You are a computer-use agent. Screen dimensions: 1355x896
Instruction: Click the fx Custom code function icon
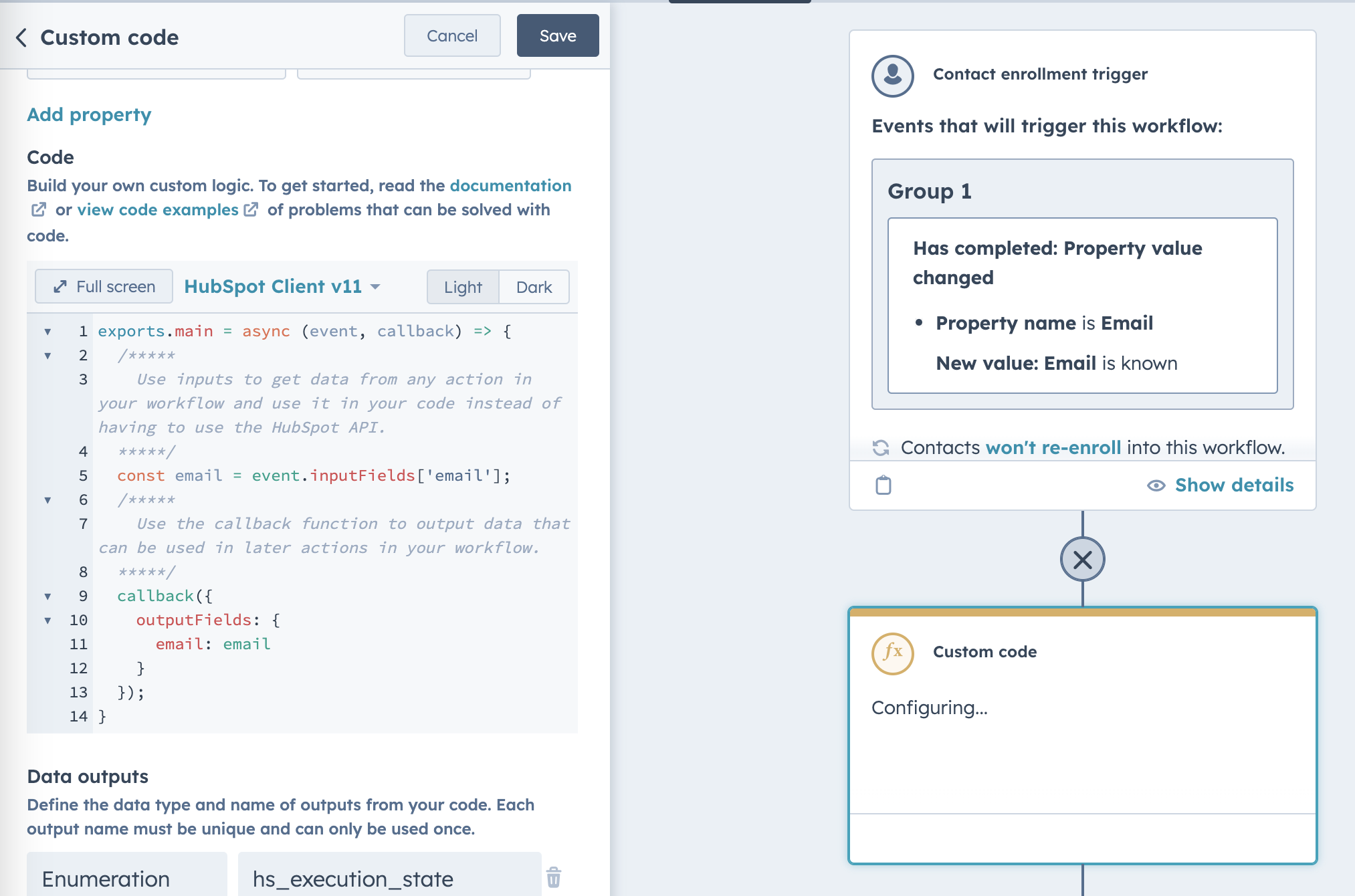coord(893,653)
